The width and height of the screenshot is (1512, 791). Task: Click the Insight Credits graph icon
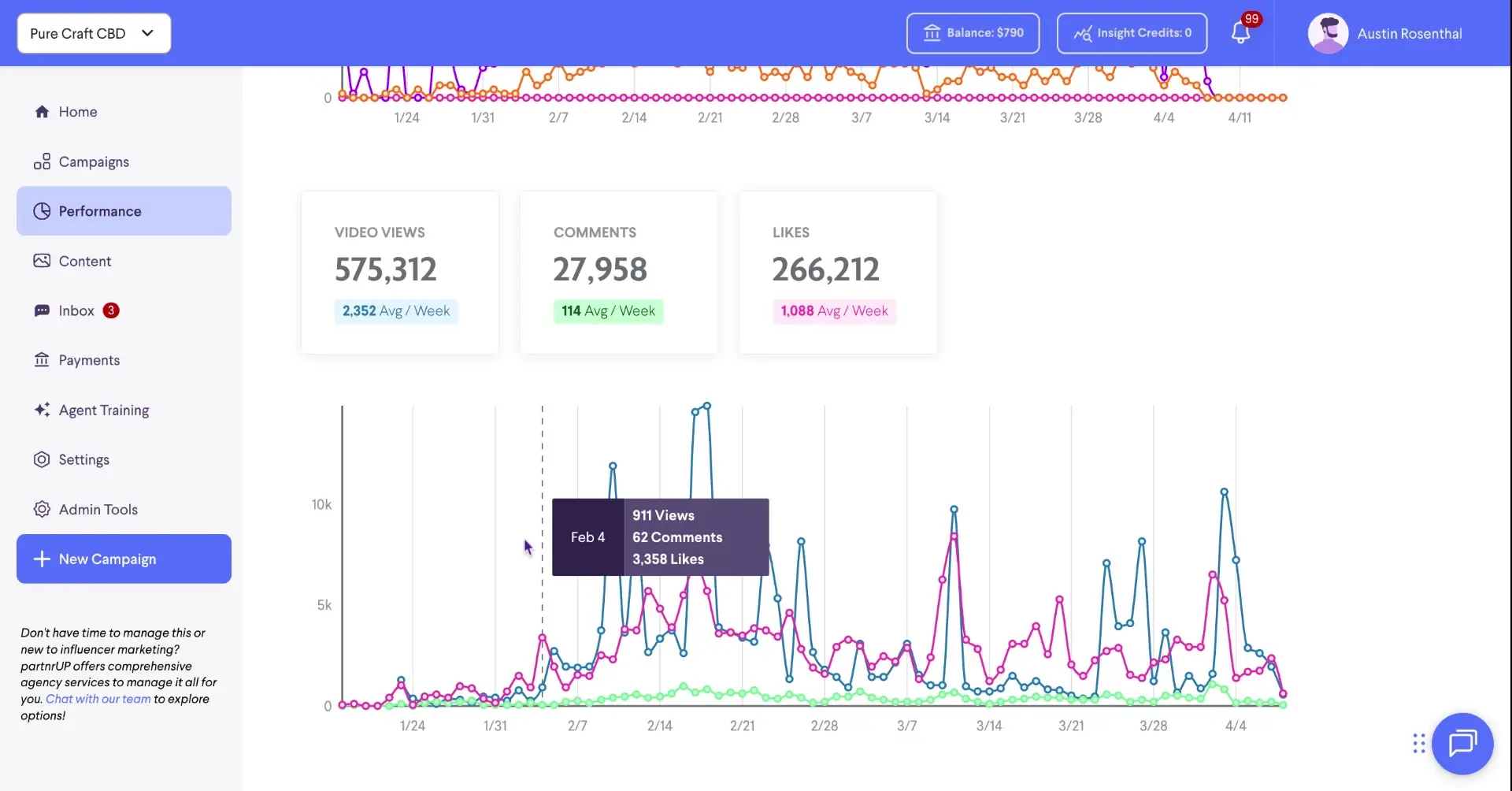coord(1084,33)
